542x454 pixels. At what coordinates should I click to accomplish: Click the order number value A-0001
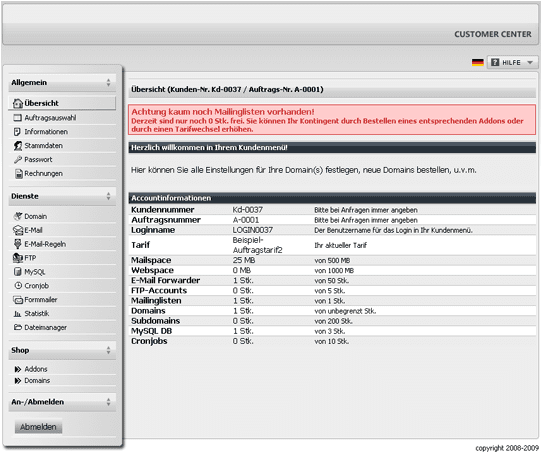click(x=245, y=220)
